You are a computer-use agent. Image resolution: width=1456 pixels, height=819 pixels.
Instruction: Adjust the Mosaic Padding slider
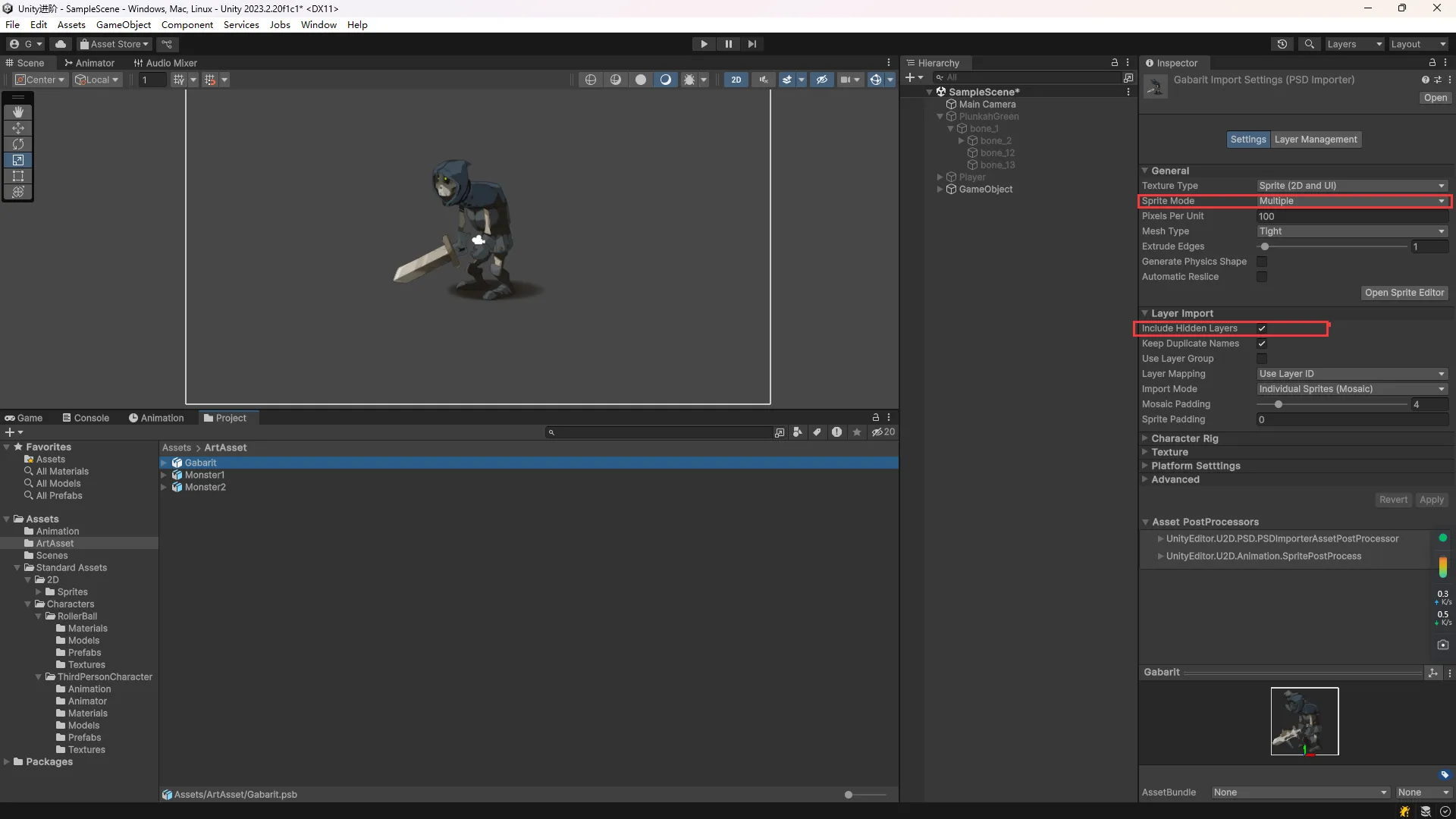pyautogui.click(x=1279, y=404)
